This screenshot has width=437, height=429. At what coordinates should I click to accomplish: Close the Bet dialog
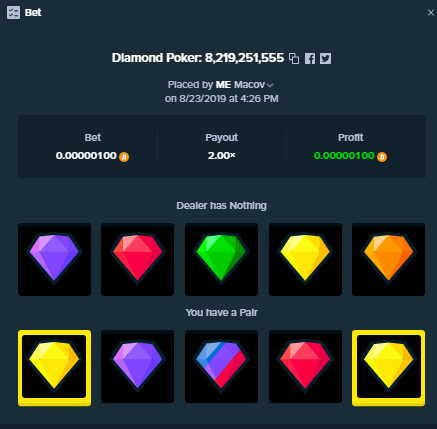pos(431,13)
